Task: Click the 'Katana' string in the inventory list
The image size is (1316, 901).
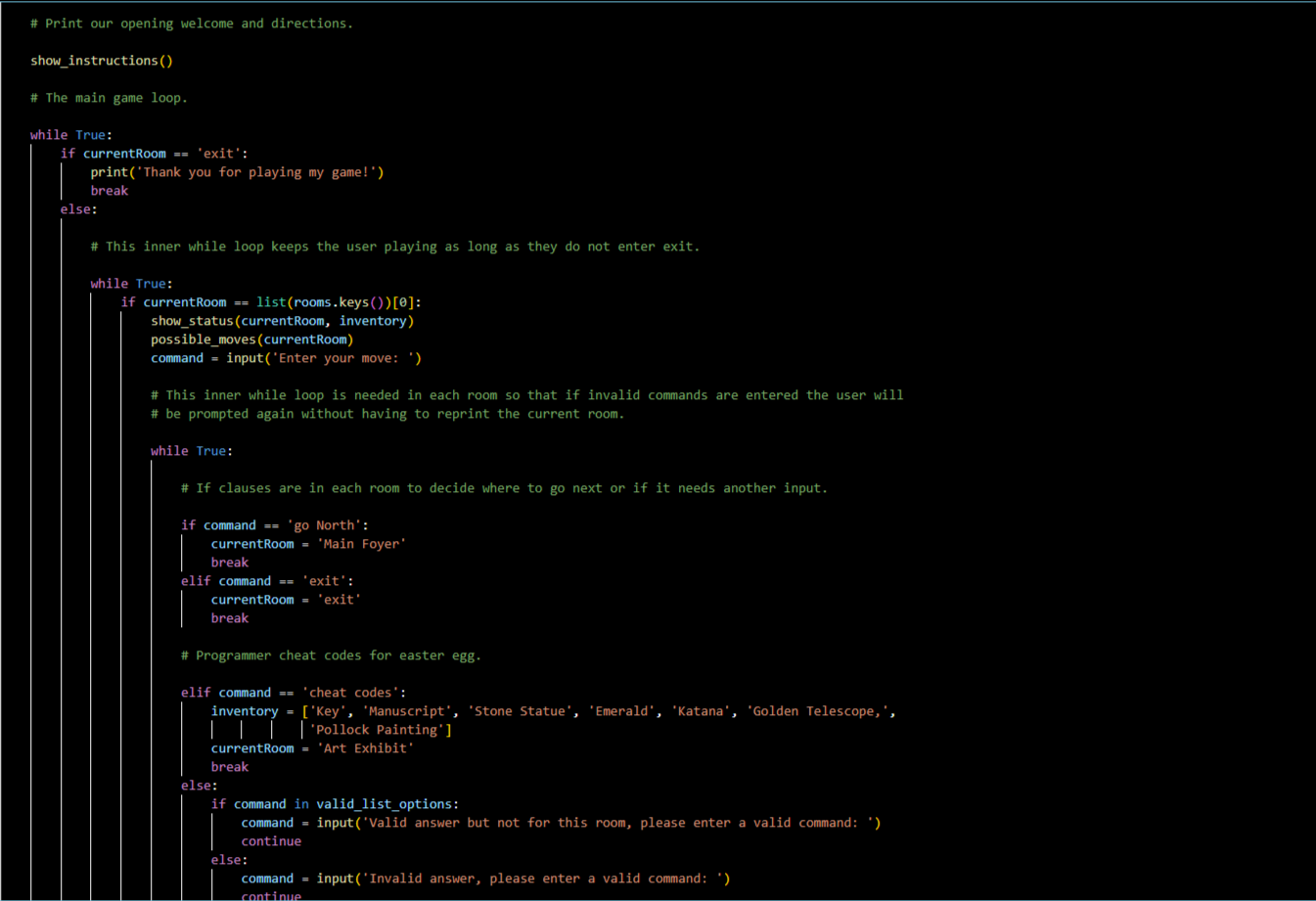Action: (701, 711)
